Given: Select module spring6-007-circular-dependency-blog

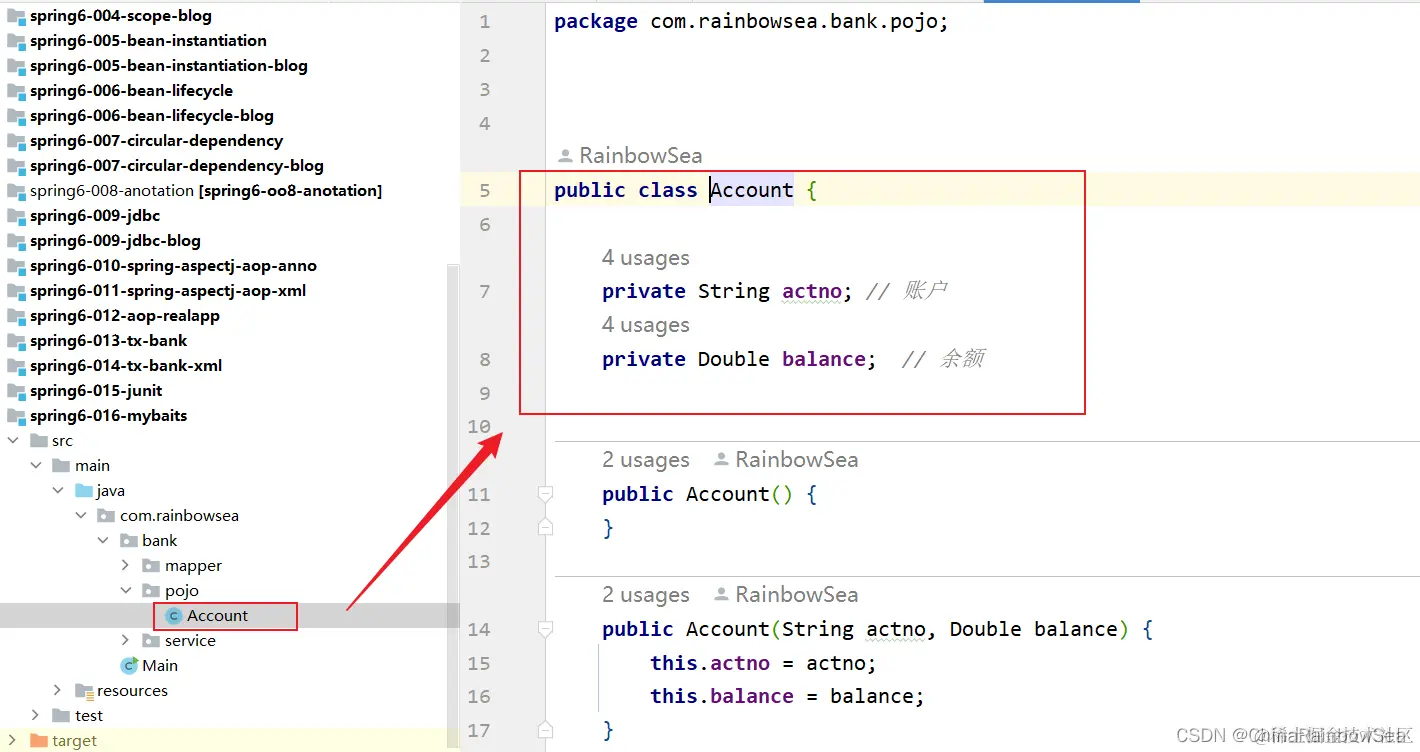Looking at the screenshot, I should point(177,166).
